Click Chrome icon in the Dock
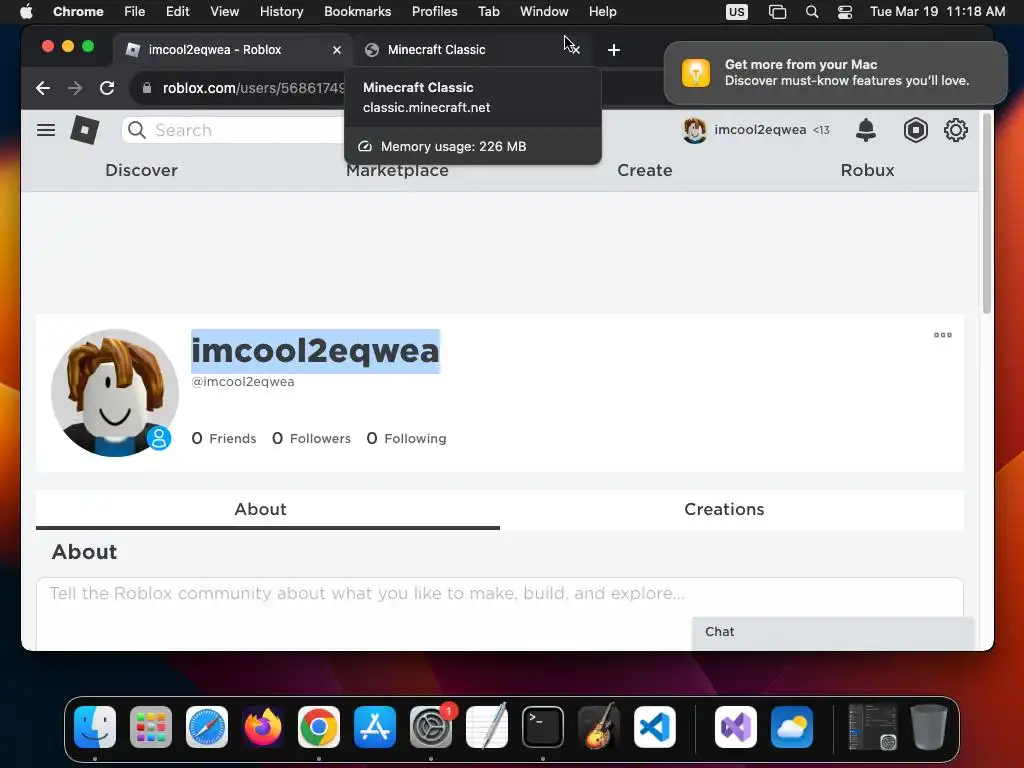The height and width of the screenshot is (768, 1024). pyautogui.click(x=319, y=727)
